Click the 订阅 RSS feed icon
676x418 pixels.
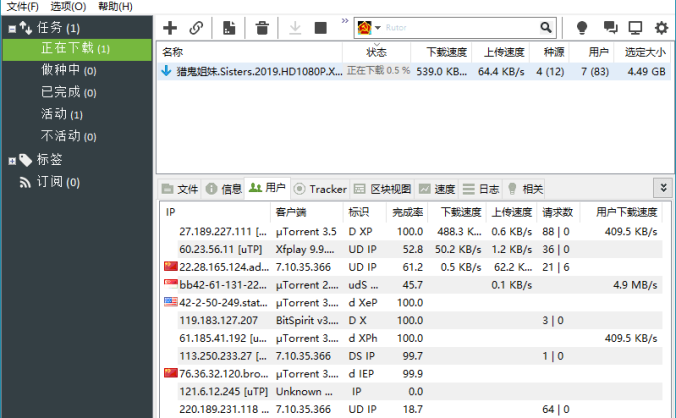coord(25,183)
